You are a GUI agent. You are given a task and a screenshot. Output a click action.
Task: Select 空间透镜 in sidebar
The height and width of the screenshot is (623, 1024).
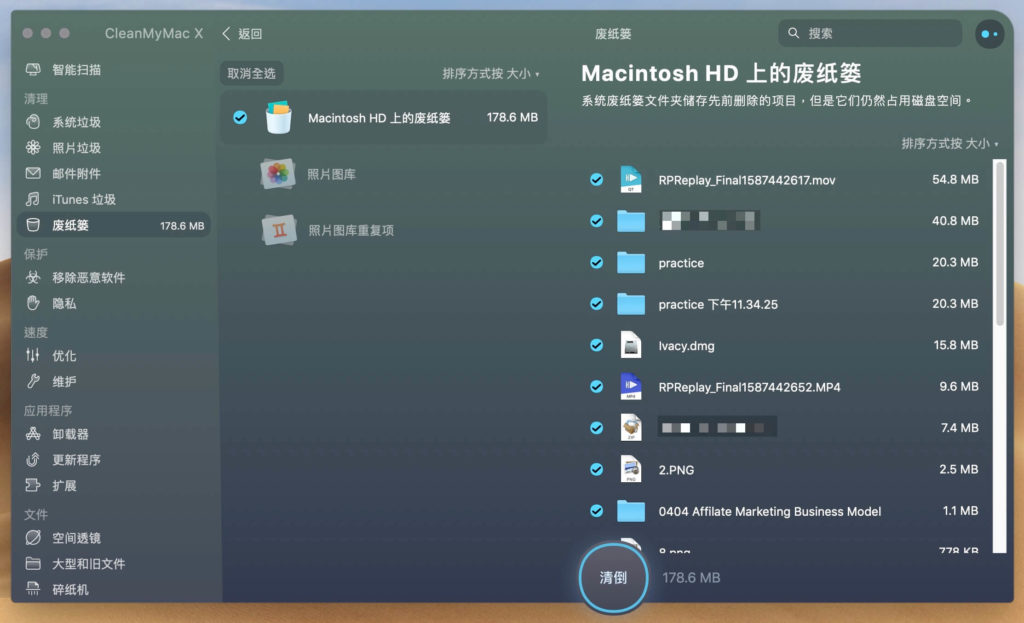point(76,538)
